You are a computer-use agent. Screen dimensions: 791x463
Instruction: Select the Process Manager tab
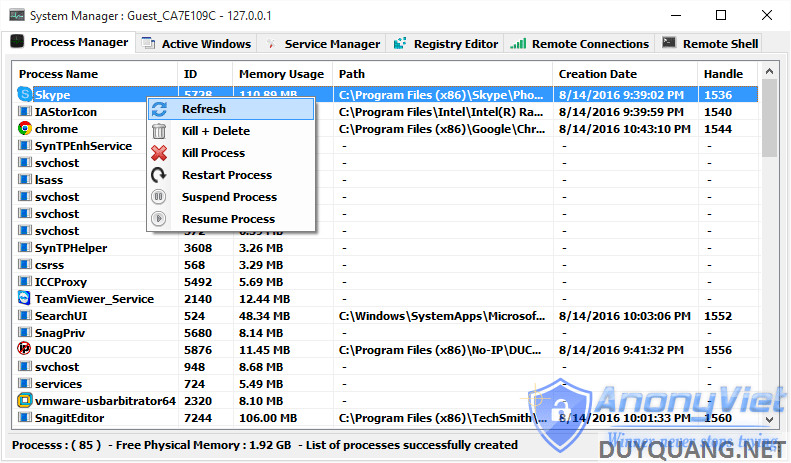[x=69, y=42]
